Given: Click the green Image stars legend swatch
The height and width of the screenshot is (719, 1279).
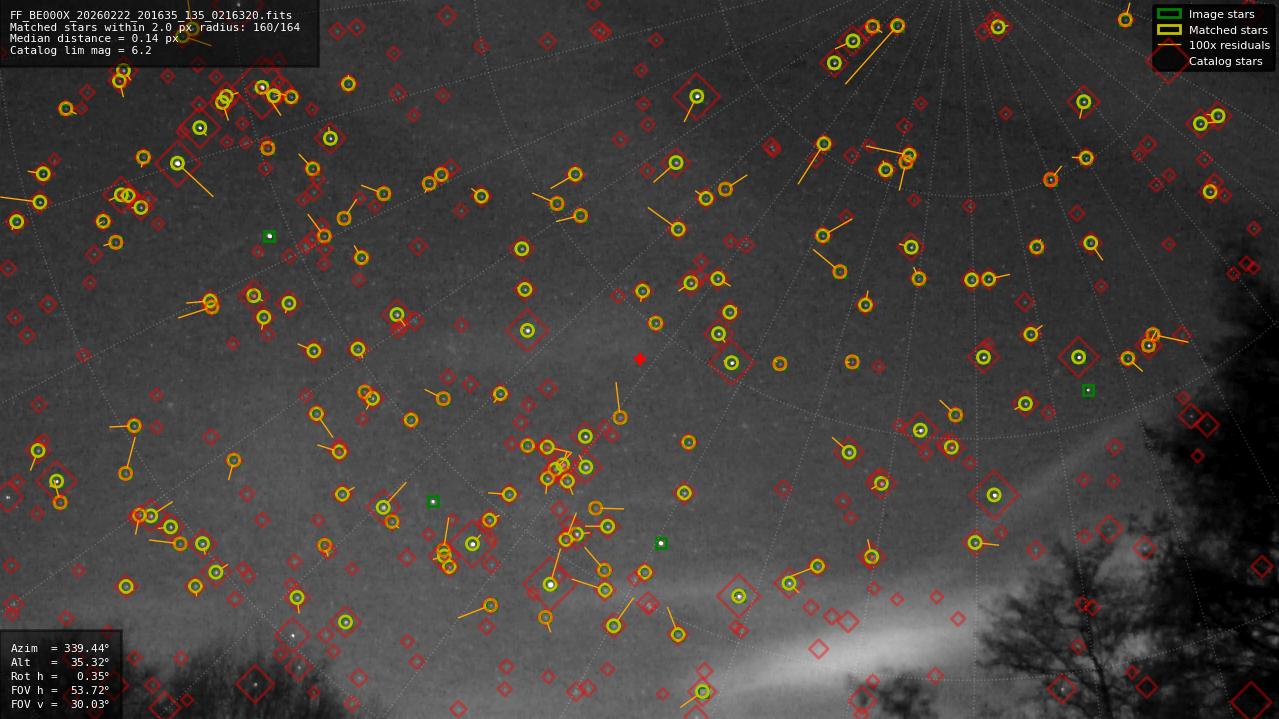Looking at the screenshot, I should (x=1168, y=14).
